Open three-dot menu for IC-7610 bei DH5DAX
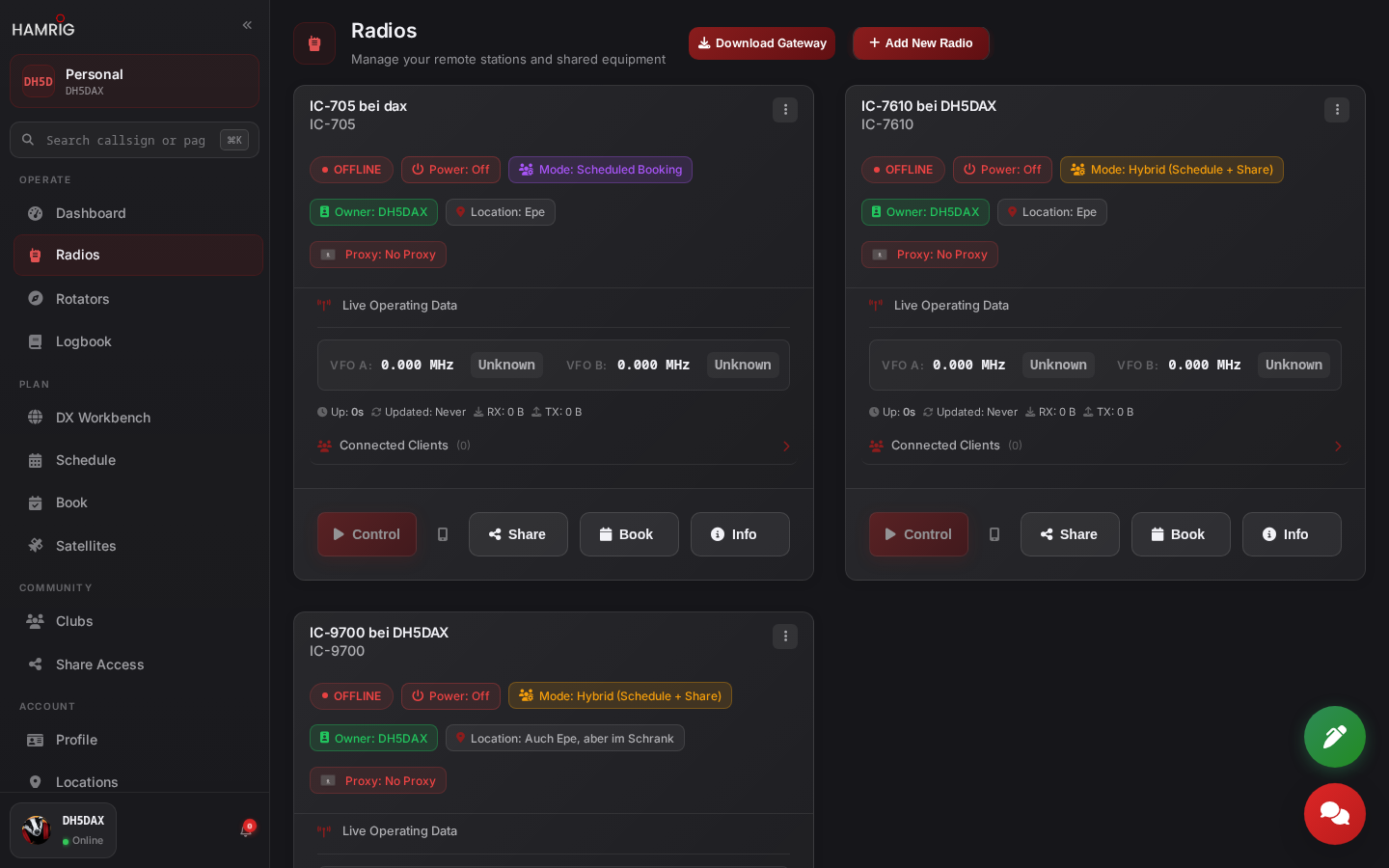This screenshot has width=1389, height=868. pyautogui.click(x=1337, y=110)
